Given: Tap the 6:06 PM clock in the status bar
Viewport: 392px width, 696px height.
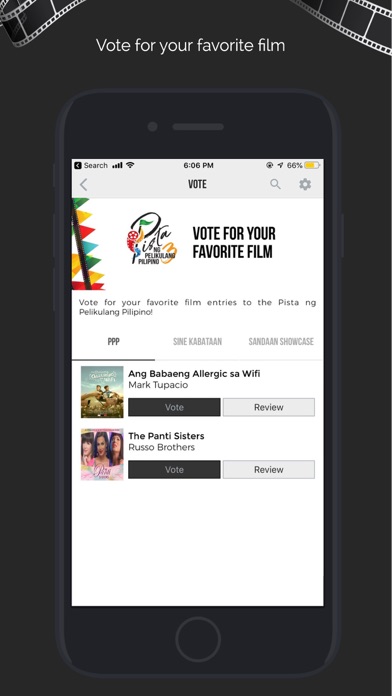Looking at the screenshot, I should [x=198, y=166].
